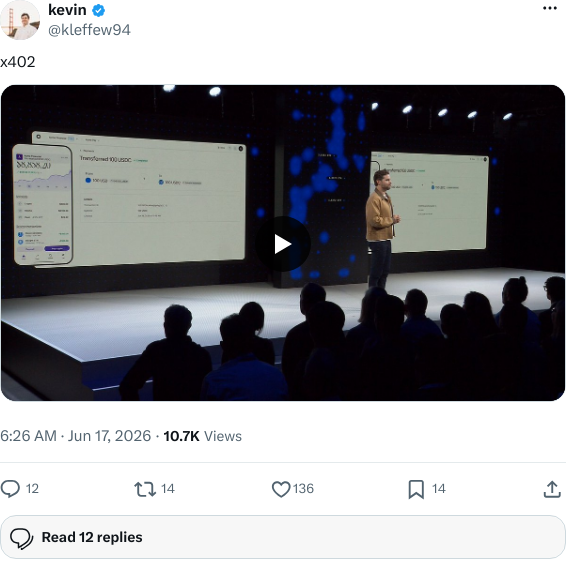The width and height of the screenshot is (566, 567).
Task: Like the tweet with the heart icon
Action: point(281,489)
